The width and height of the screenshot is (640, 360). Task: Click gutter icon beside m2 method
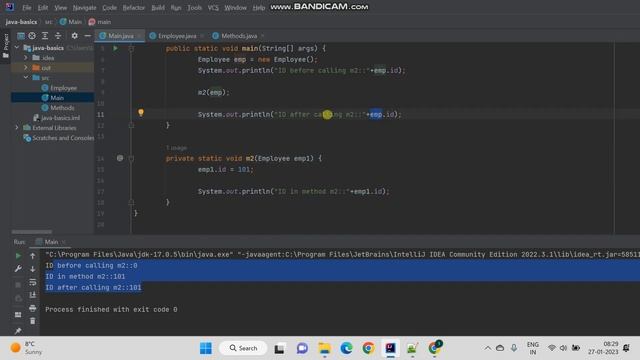[120, 158]
